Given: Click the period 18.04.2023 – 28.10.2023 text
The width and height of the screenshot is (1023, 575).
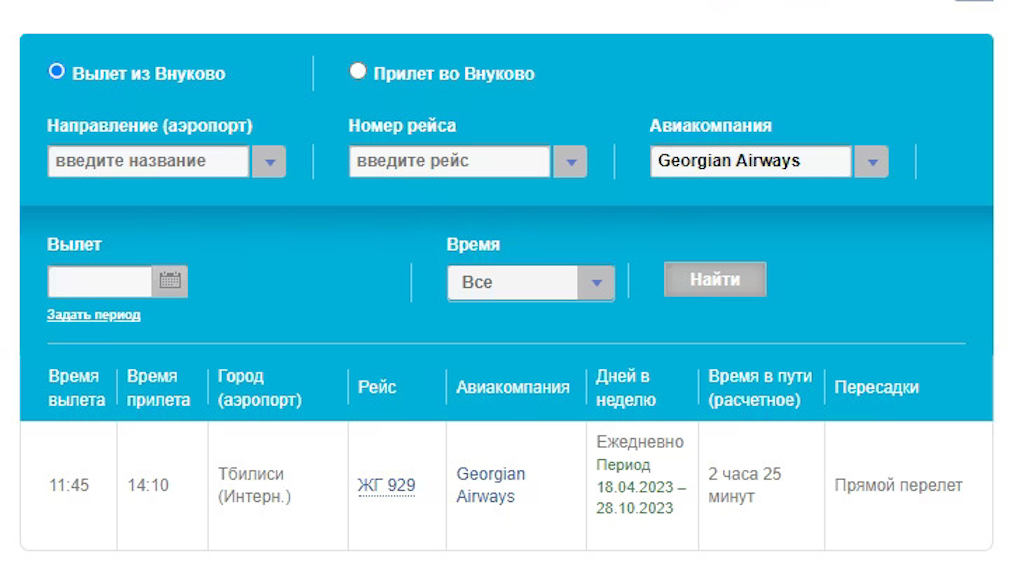Looking at the screenshot, I should coord(641,498).
